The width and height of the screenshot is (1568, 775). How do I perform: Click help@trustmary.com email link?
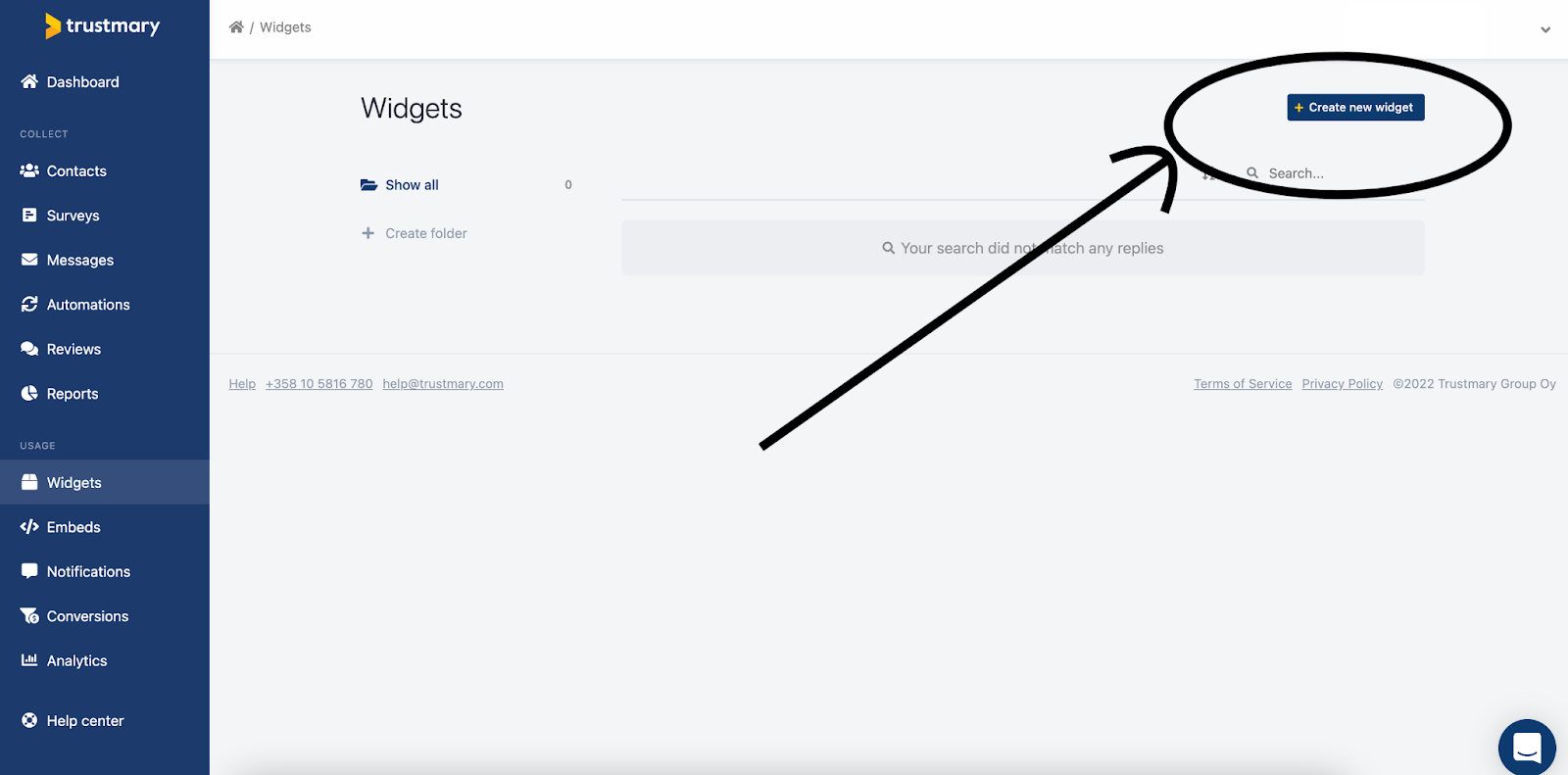tap(443, 384)
